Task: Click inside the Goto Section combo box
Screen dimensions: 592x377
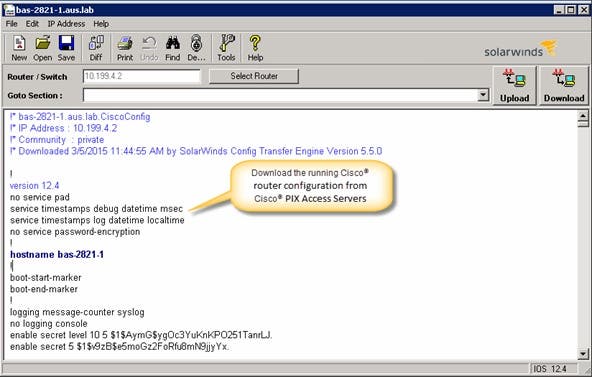Action: pos(280,95)
